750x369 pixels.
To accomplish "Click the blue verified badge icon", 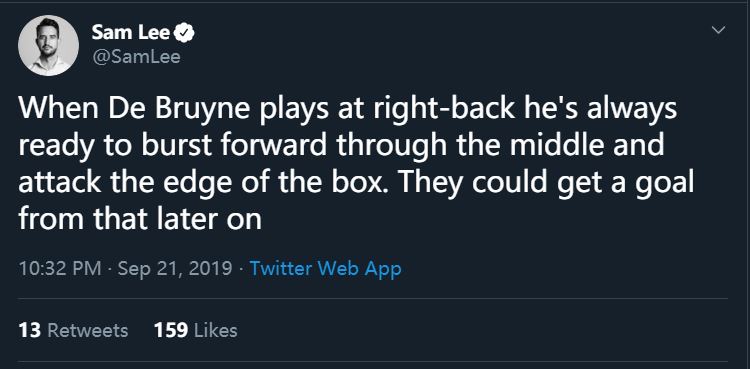I will coord(184,33).
